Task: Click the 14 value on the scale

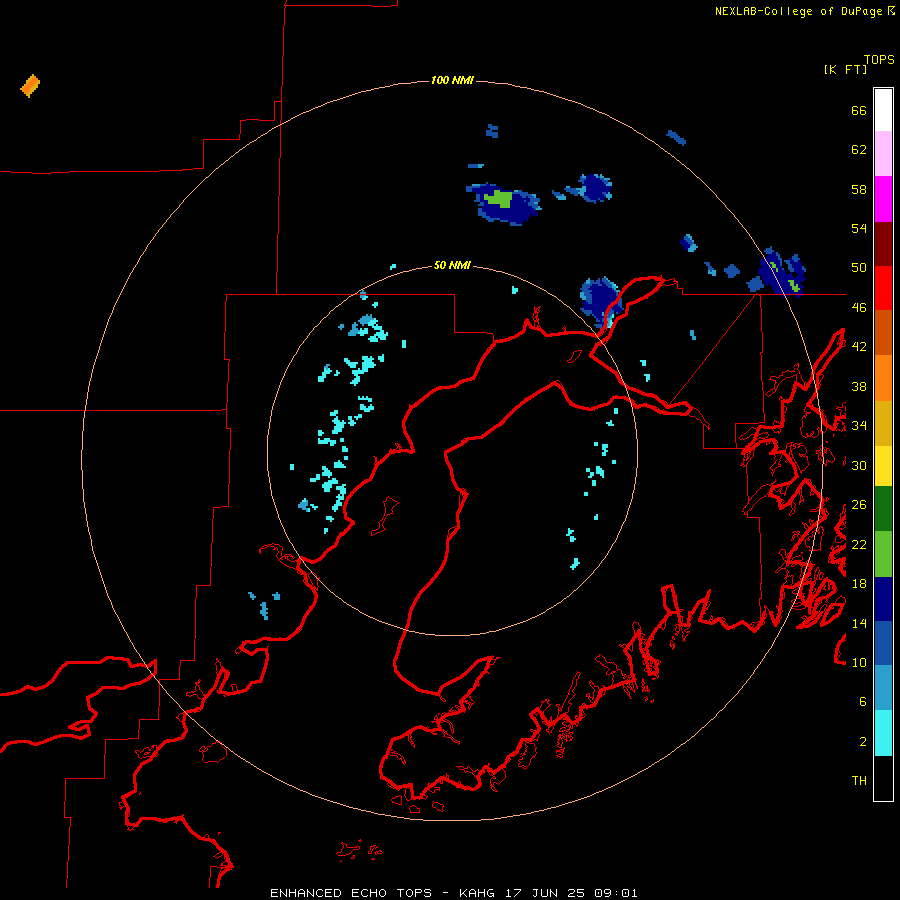Action: (859, 623)
